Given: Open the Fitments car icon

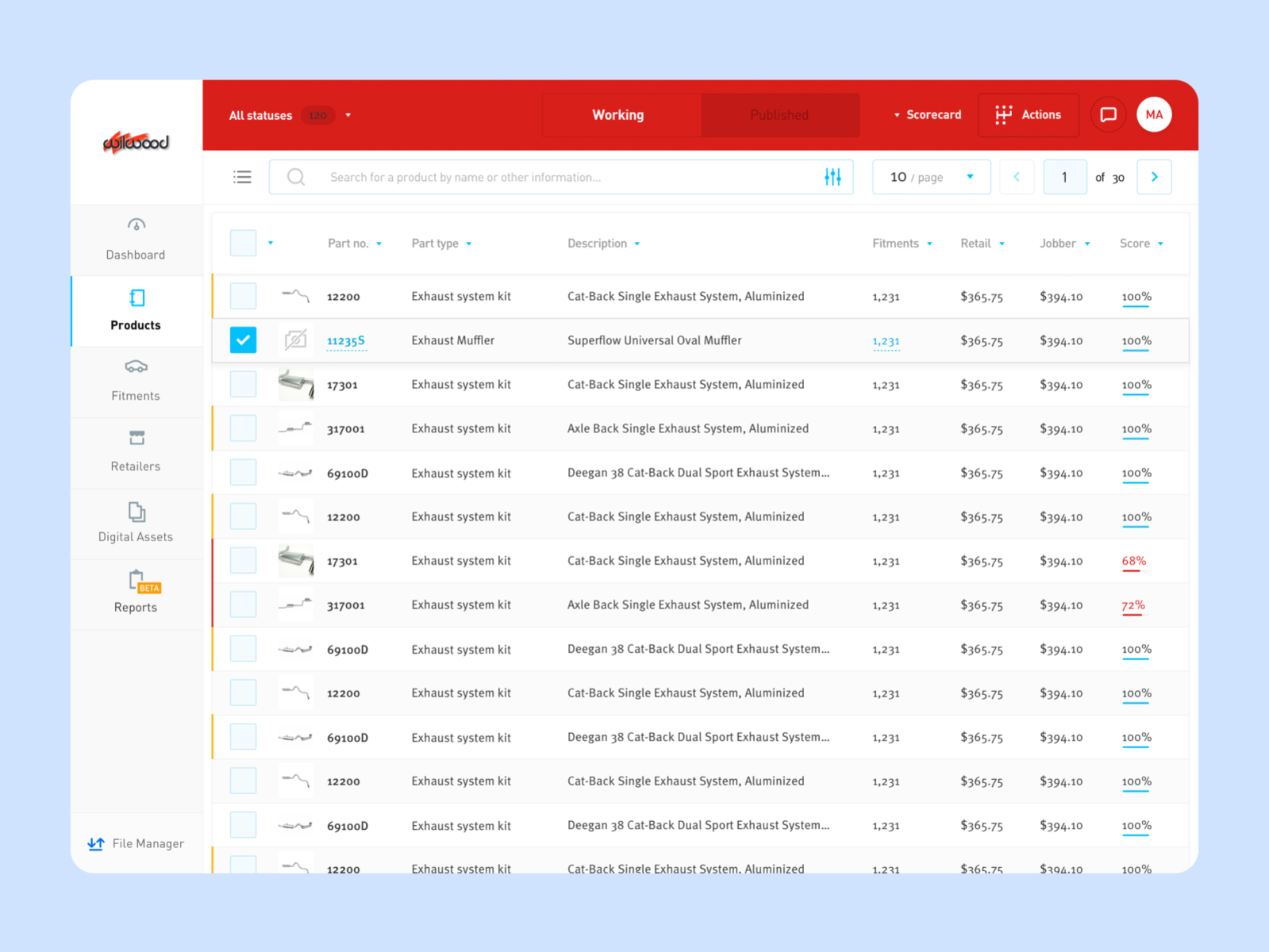Looking at the screenshot, I should coord(137,367).
